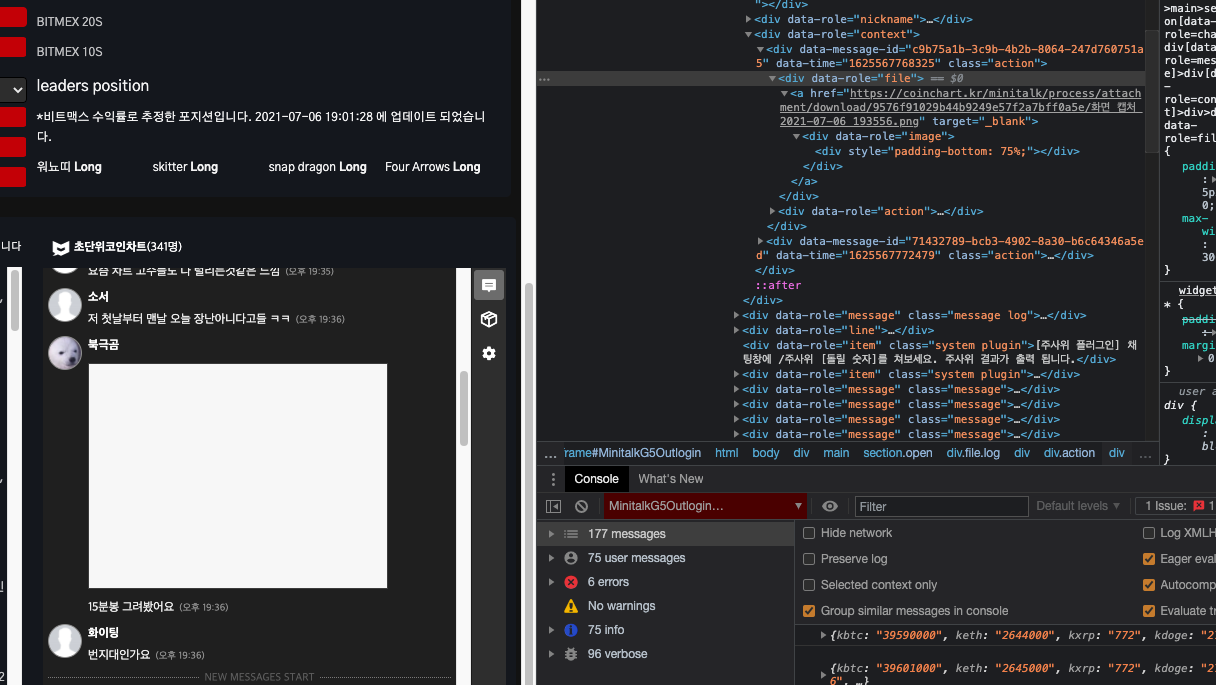Enable Preserve log checkbox
The height and width of the screenshot is (685, 1216).
pos(809,559)
